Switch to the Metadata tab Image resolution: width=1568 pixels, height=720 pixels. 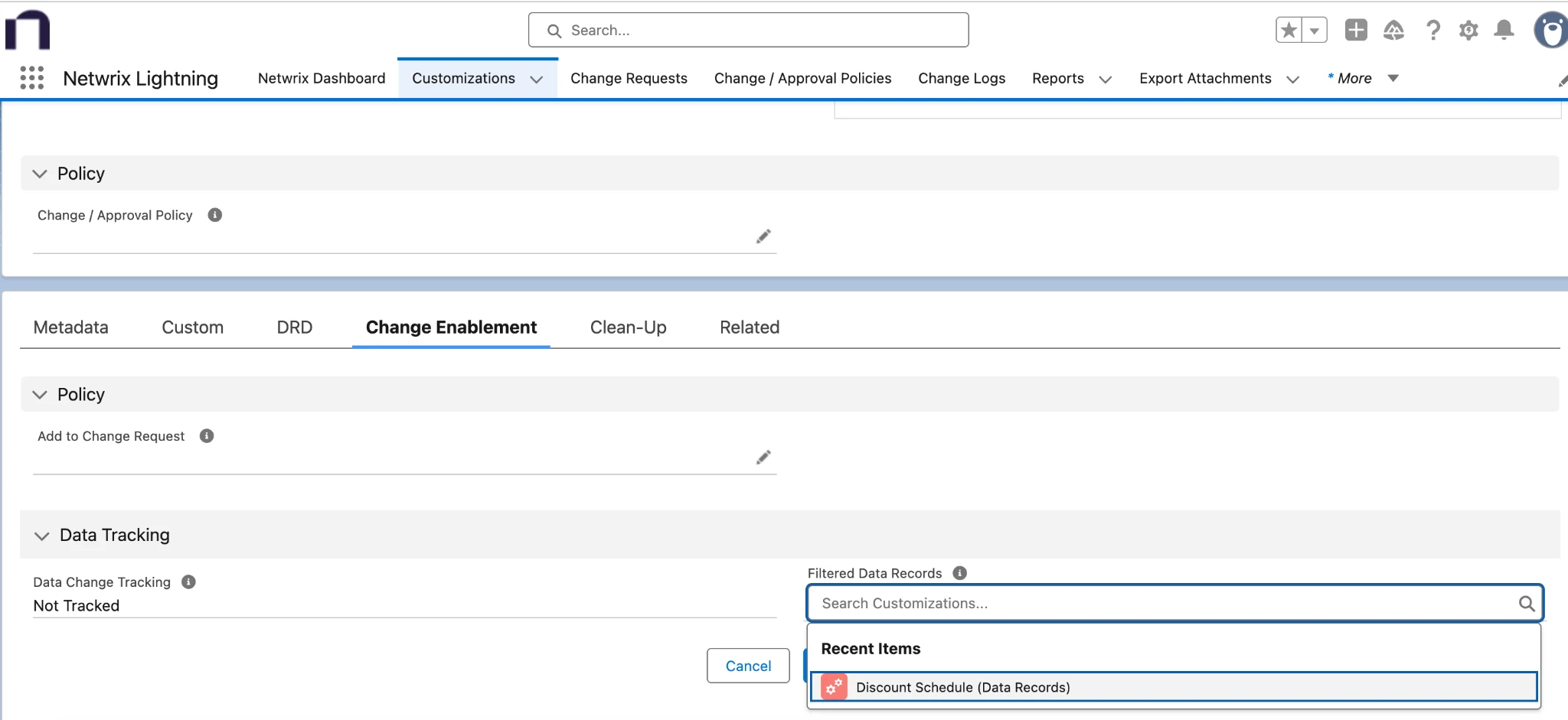tap(70, 327)
